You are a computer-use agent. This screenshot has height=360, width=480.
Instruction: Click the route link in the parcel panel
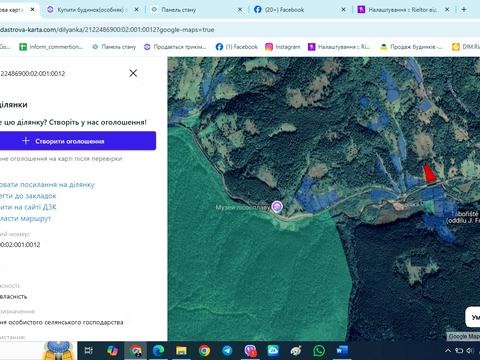(x=25, y=219)
